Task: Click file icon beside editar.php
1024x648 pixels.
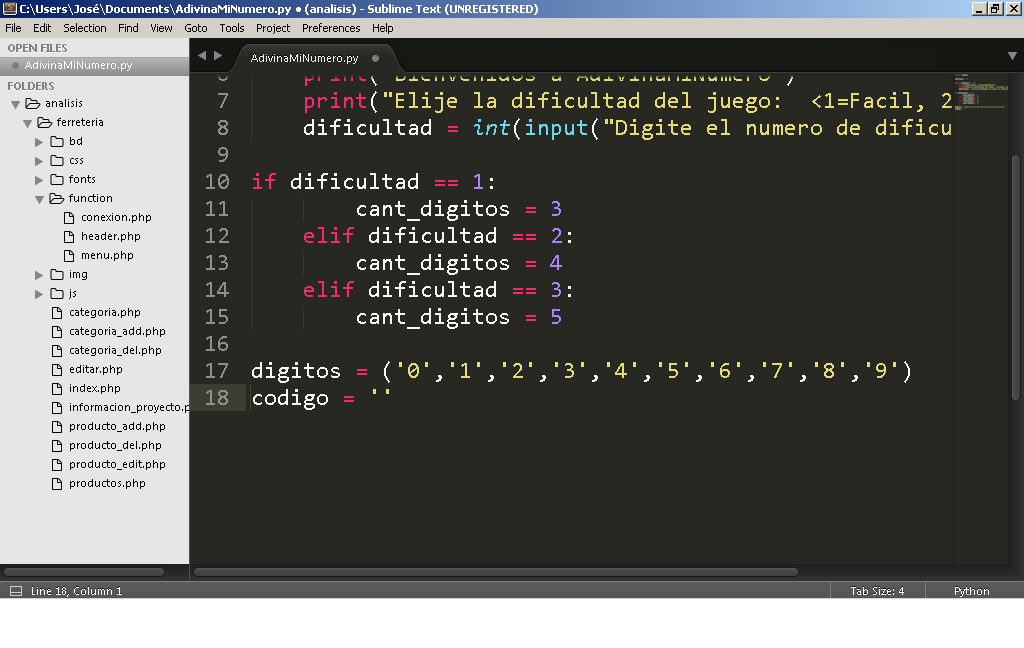Action: coord(57,369)
